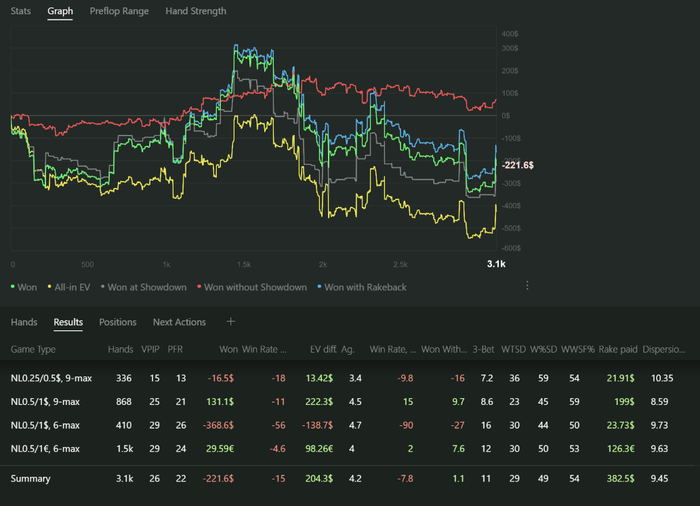Switch to the Positions tab

point(117,322)
